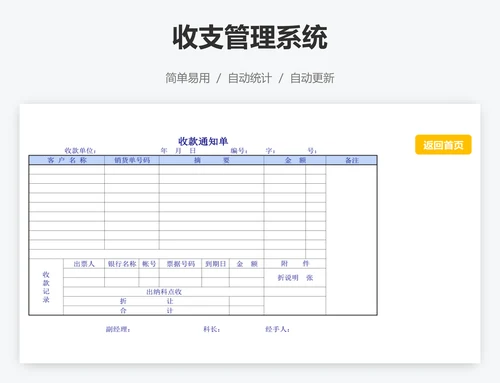This screenshot has width=500, height=383.
Task: Click the 收款通知单 form title
Action: [x=203, y=141]
